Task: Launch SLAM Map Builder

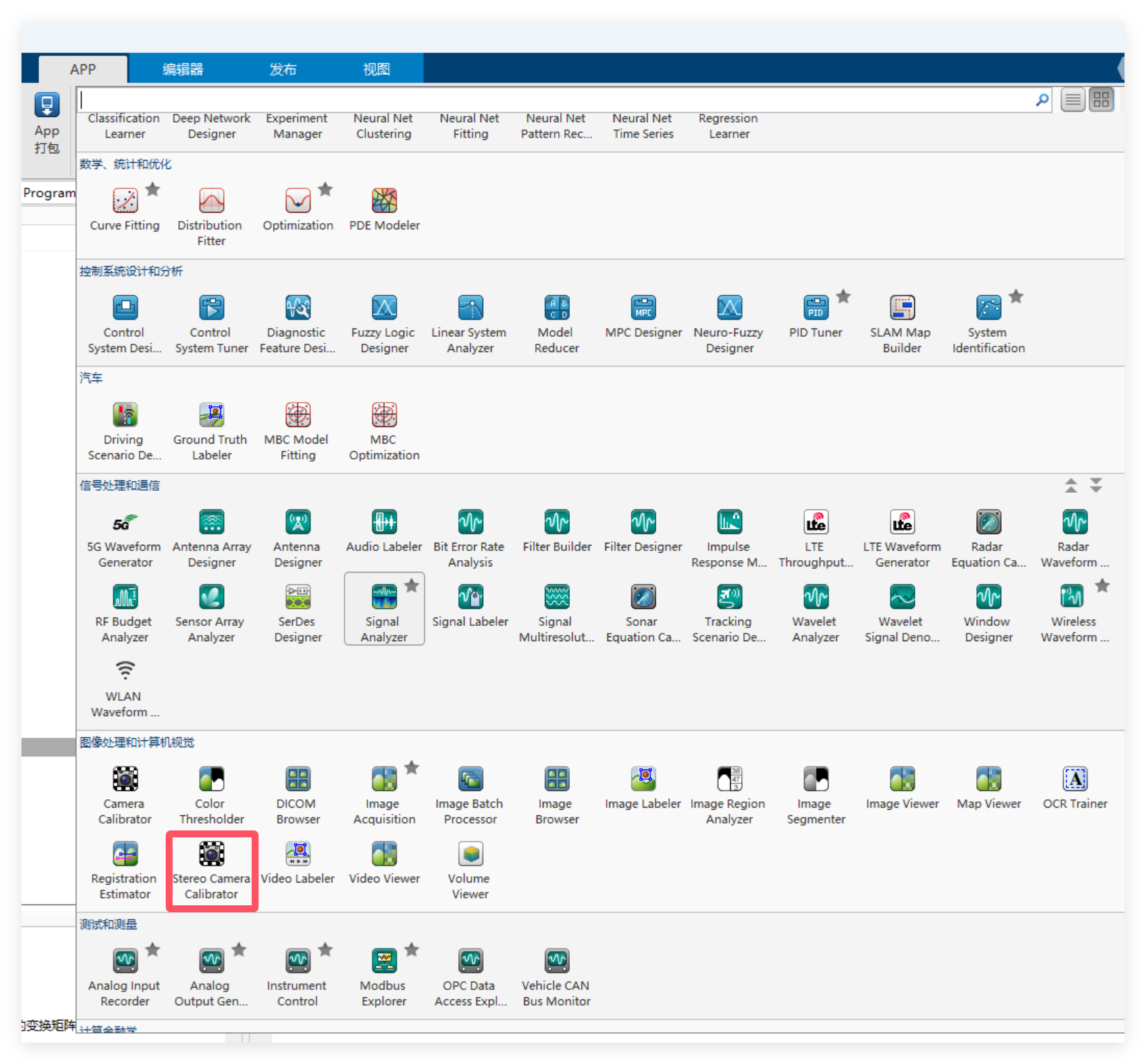Action: pos(902,323)
